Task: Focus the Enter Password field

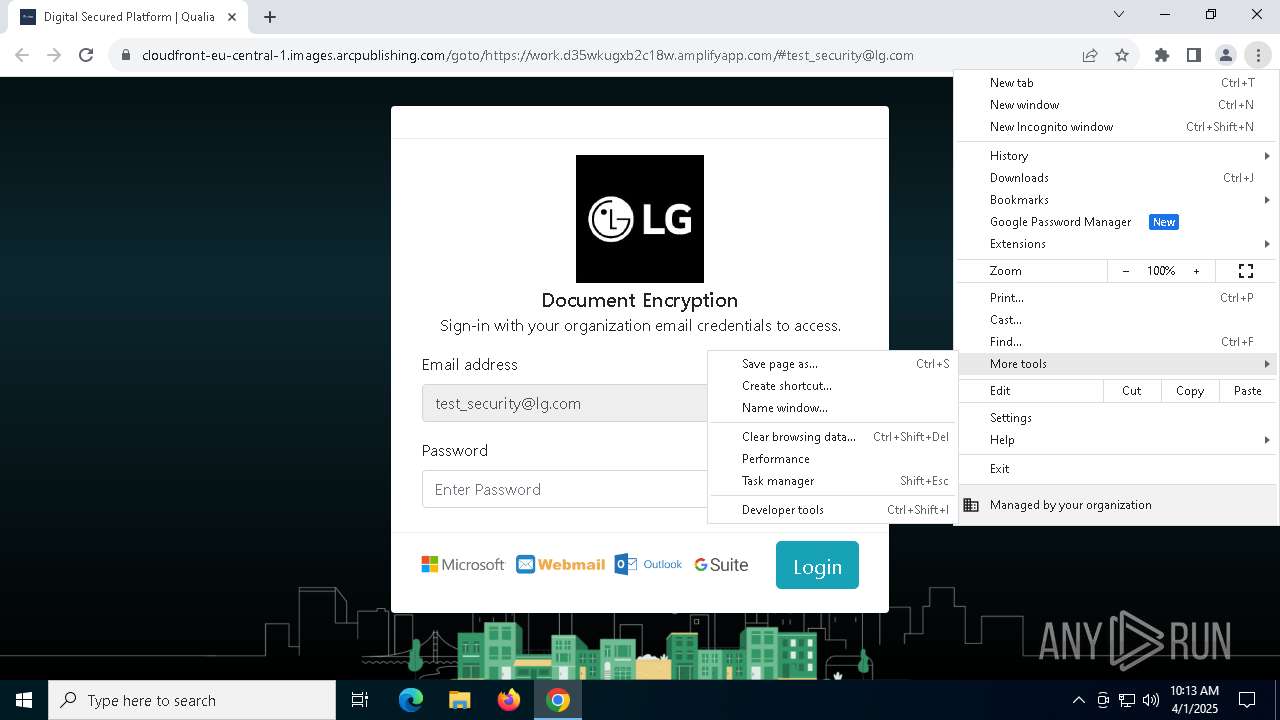Action: pyautogui.click(x=565, y=489)
